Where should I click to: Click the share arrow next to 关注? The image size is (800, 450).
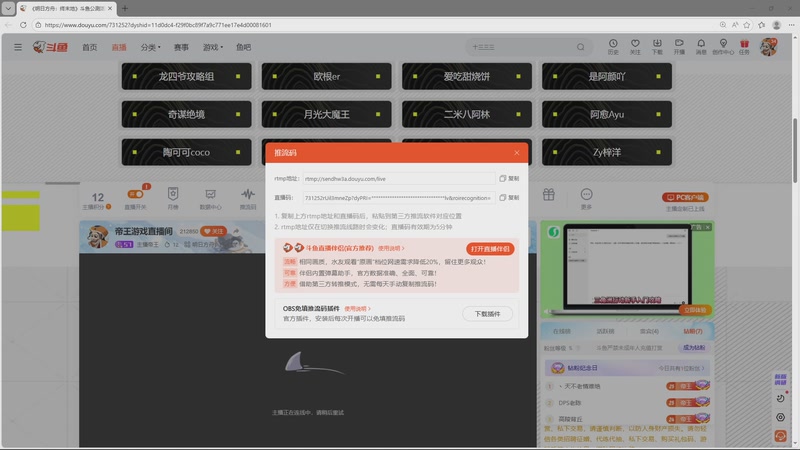point(236,231)
